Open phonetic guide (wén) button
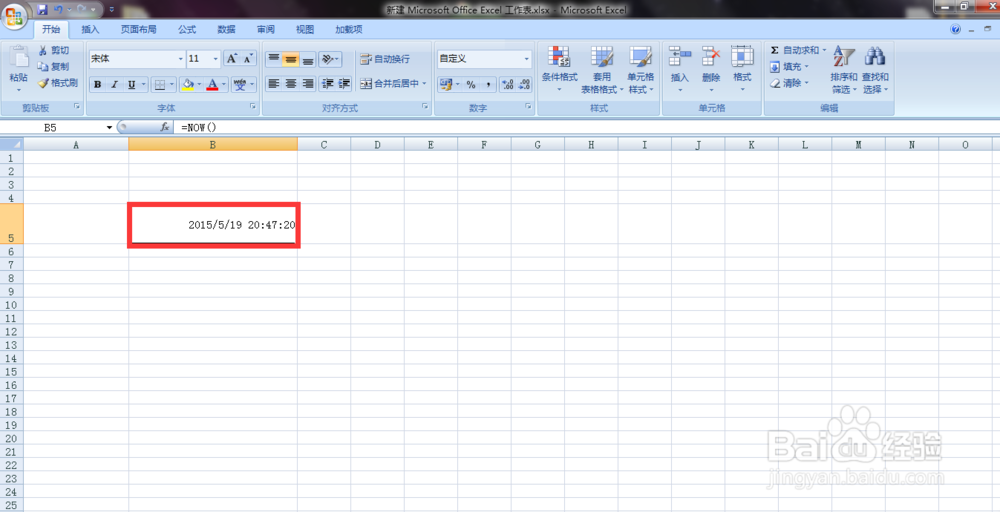Screen dimensions: 1000x512 coord(240,84)
